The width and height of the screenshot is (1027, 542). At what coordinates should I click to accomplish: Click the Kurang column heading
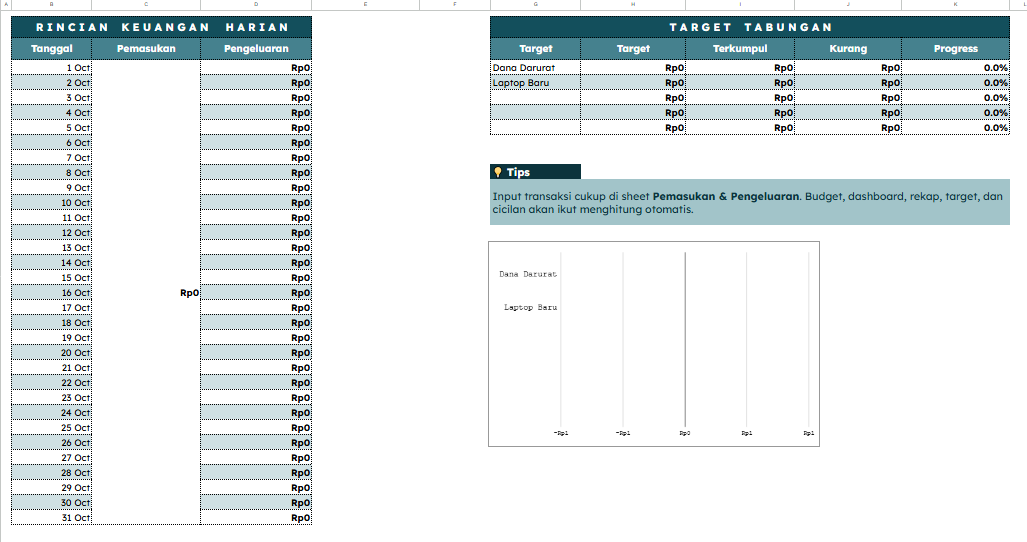[x=848, y=48]
